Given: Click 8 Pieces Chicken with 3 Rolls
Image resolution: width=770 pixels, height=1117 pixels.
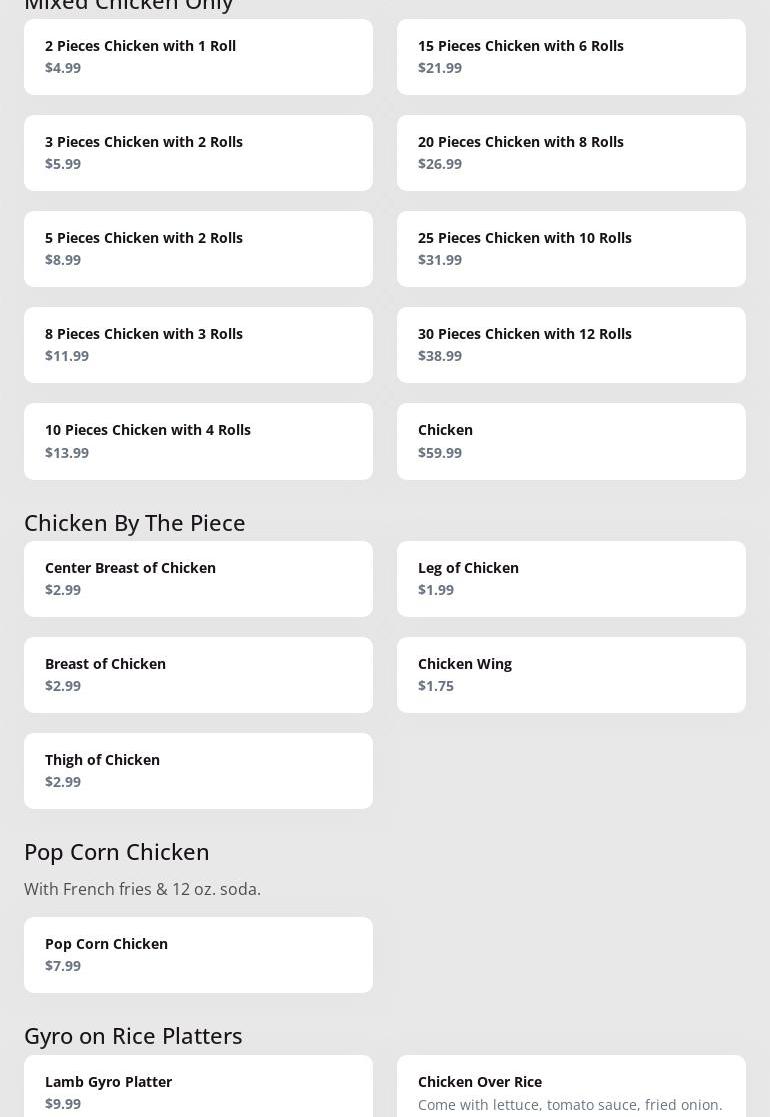Looking at the screenshot, I should [198, 345].
